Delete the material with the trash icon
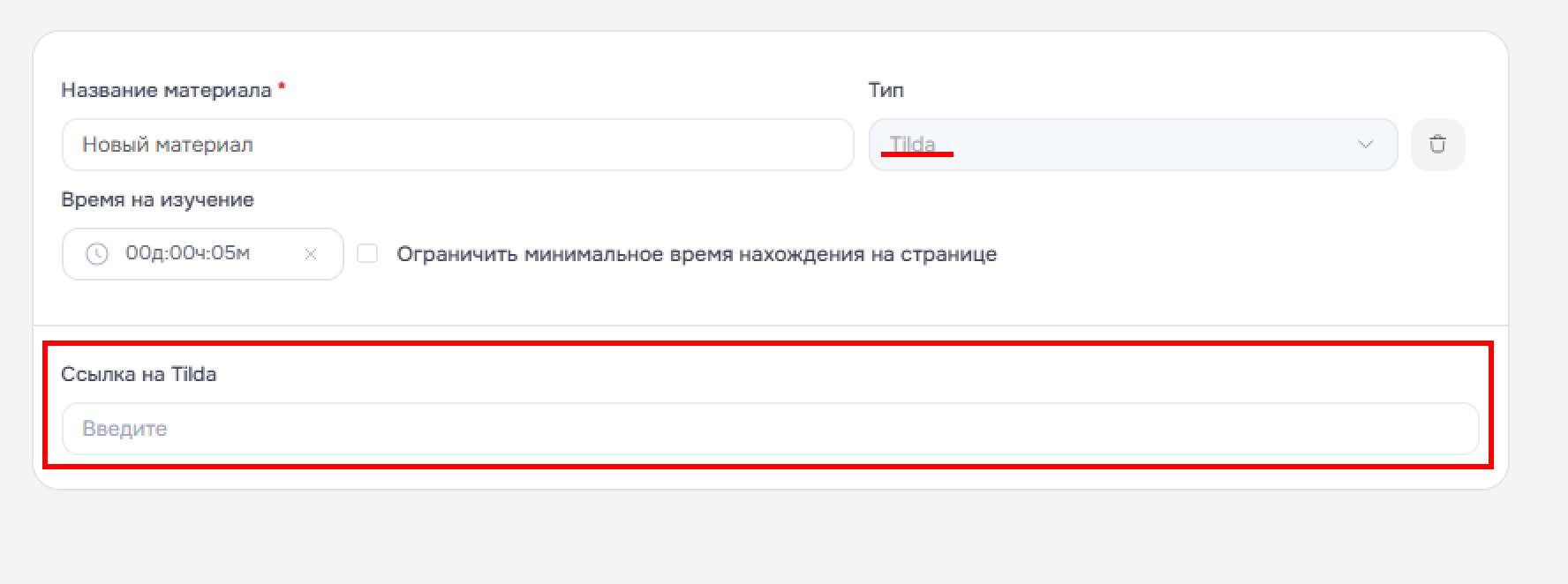The image size is (1568, 584). coord(1437,144)
